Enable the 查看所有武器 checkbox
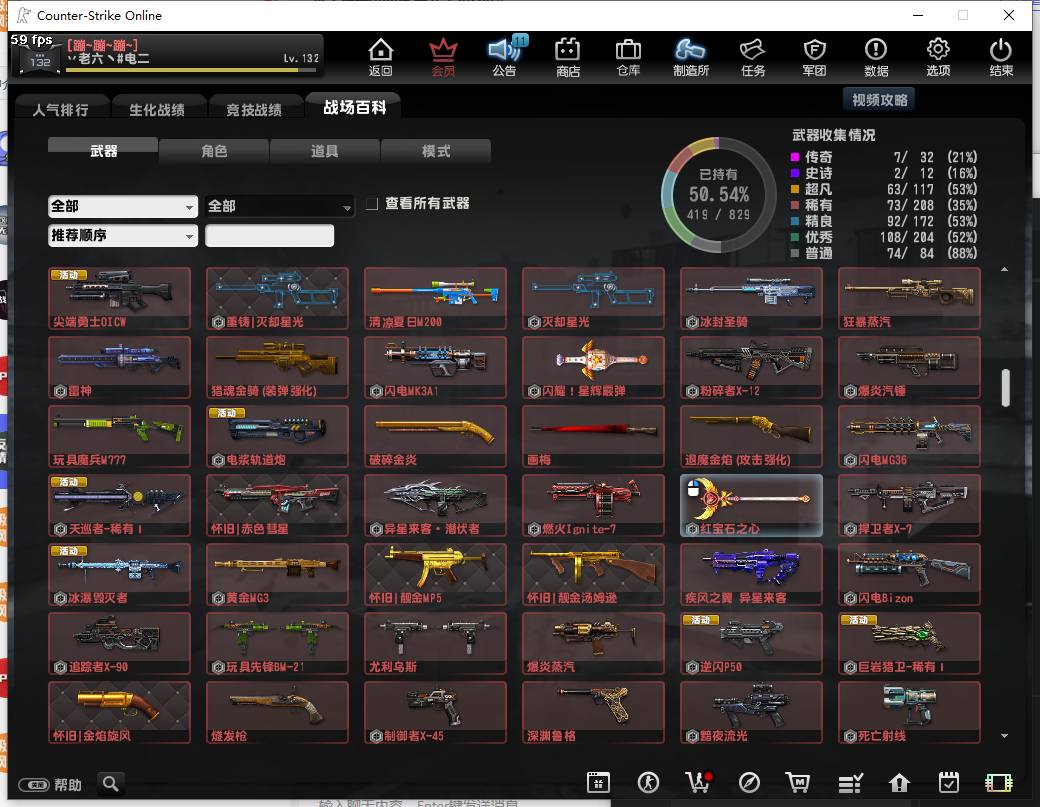Image resolution: width=1040 pixels, height=807 pixels. coord(372,204)
